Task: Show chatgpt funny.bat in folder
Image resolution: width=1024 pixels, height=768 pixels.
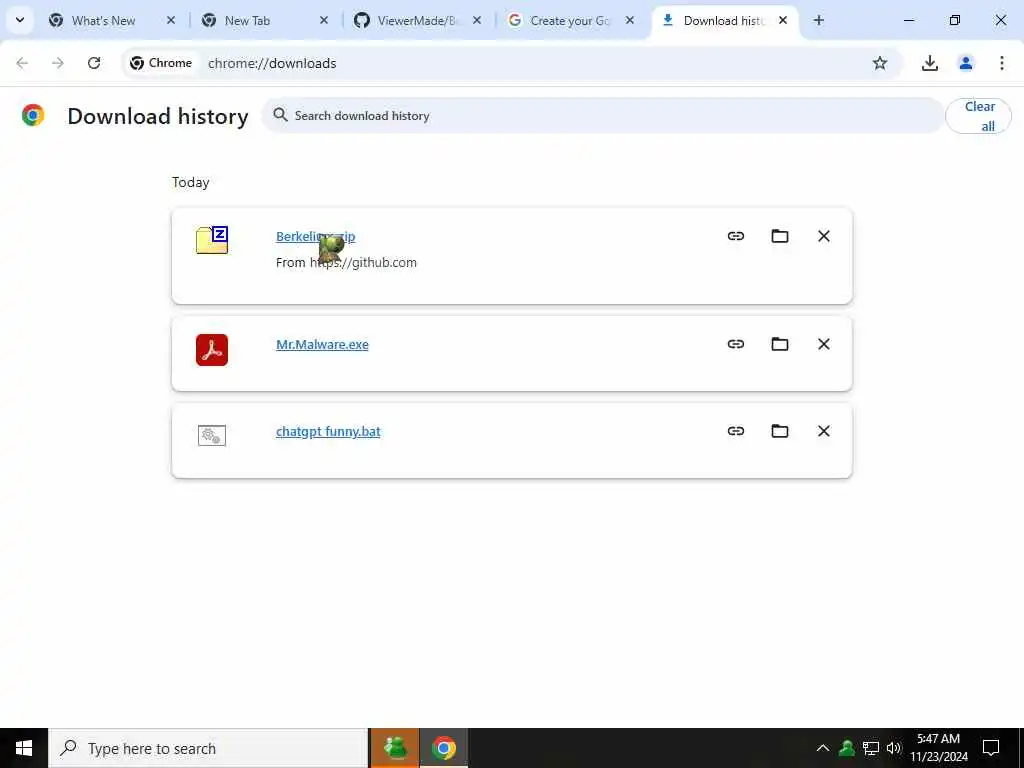Action: point(780,430)
